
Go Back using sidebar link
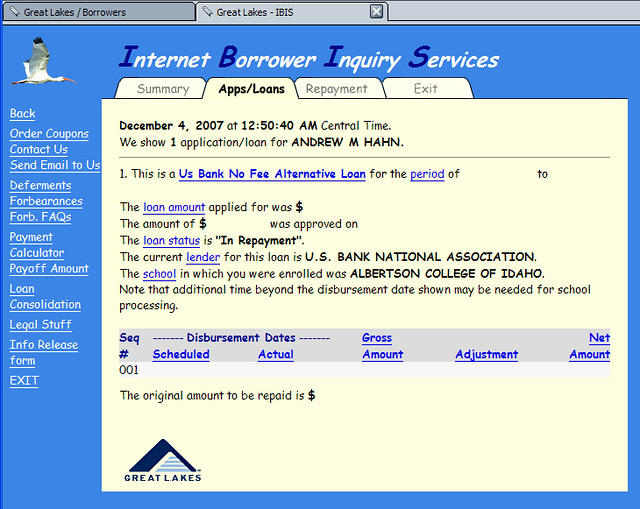coord(22,113)
